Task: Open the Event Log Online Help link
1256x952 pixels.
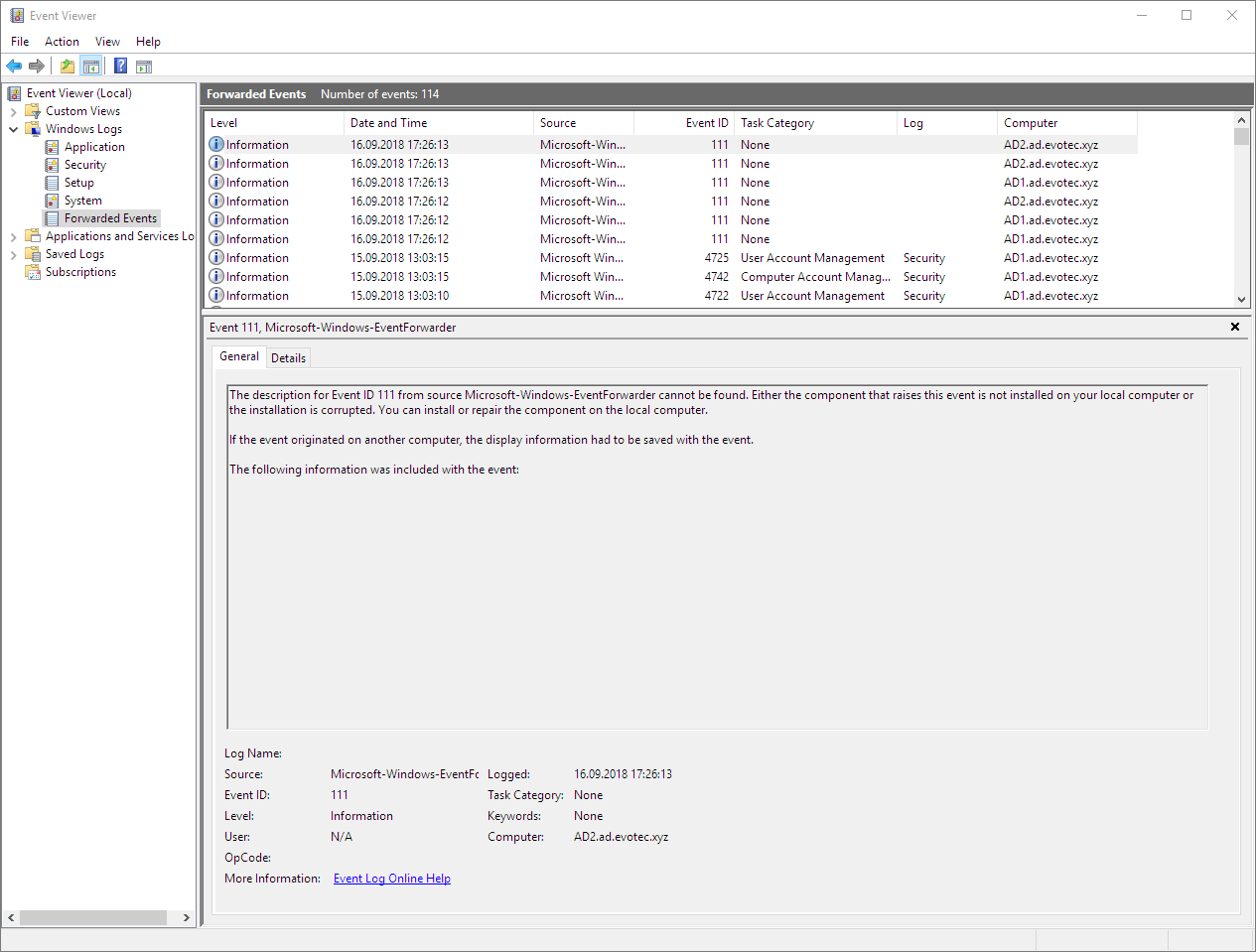Action: pos(391,879)
